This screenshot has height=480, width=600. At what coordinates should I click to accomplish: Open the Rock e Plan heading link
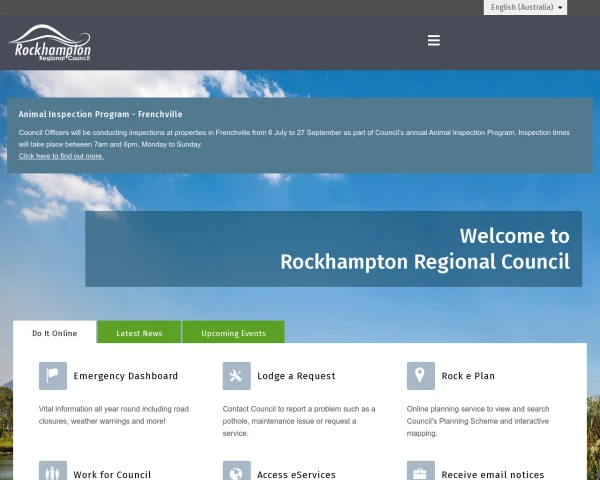tap(468, 376)
